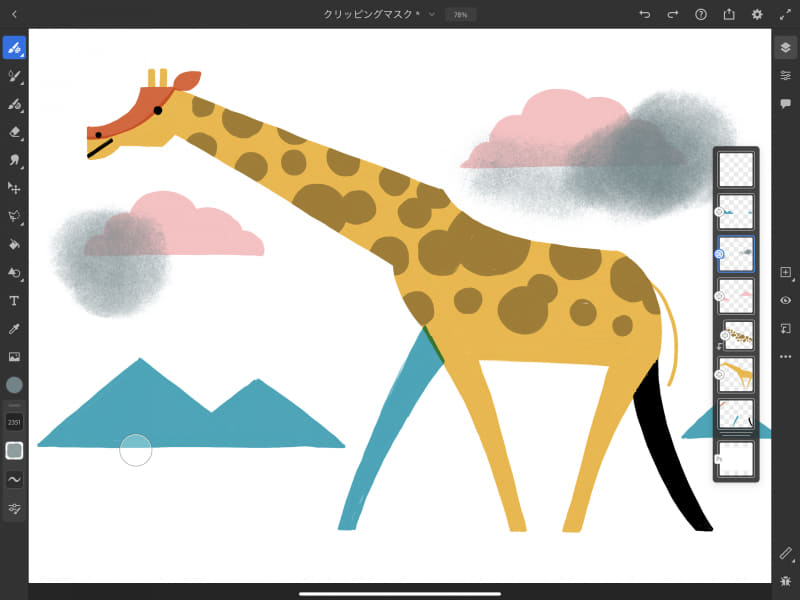Toggle visibility of the selected layer
The height and width of the screenshot is (600, 800).
pos(786,301)
